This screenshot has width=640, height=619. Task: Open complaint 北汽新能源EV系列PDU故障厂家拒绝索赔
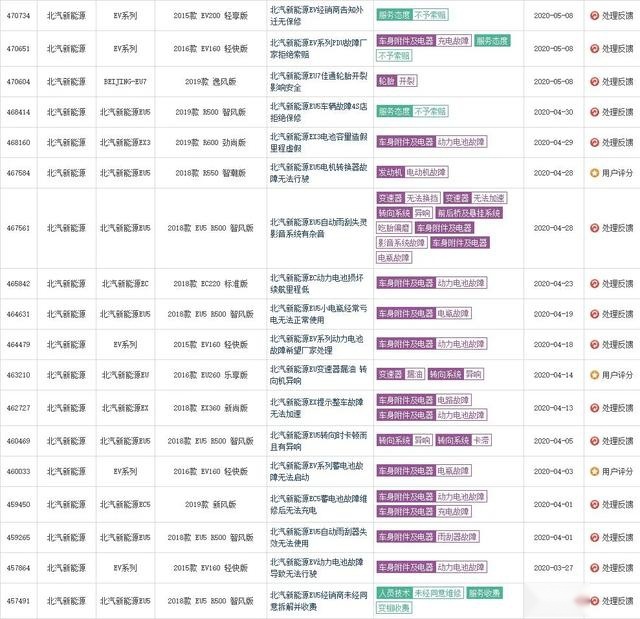tap(318, 49)
